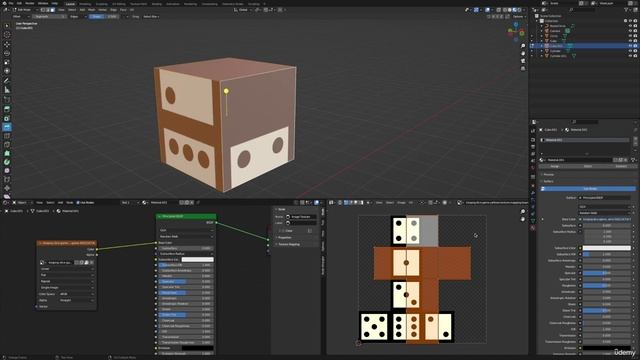Open the Render properties tab

tap(533, 140)
